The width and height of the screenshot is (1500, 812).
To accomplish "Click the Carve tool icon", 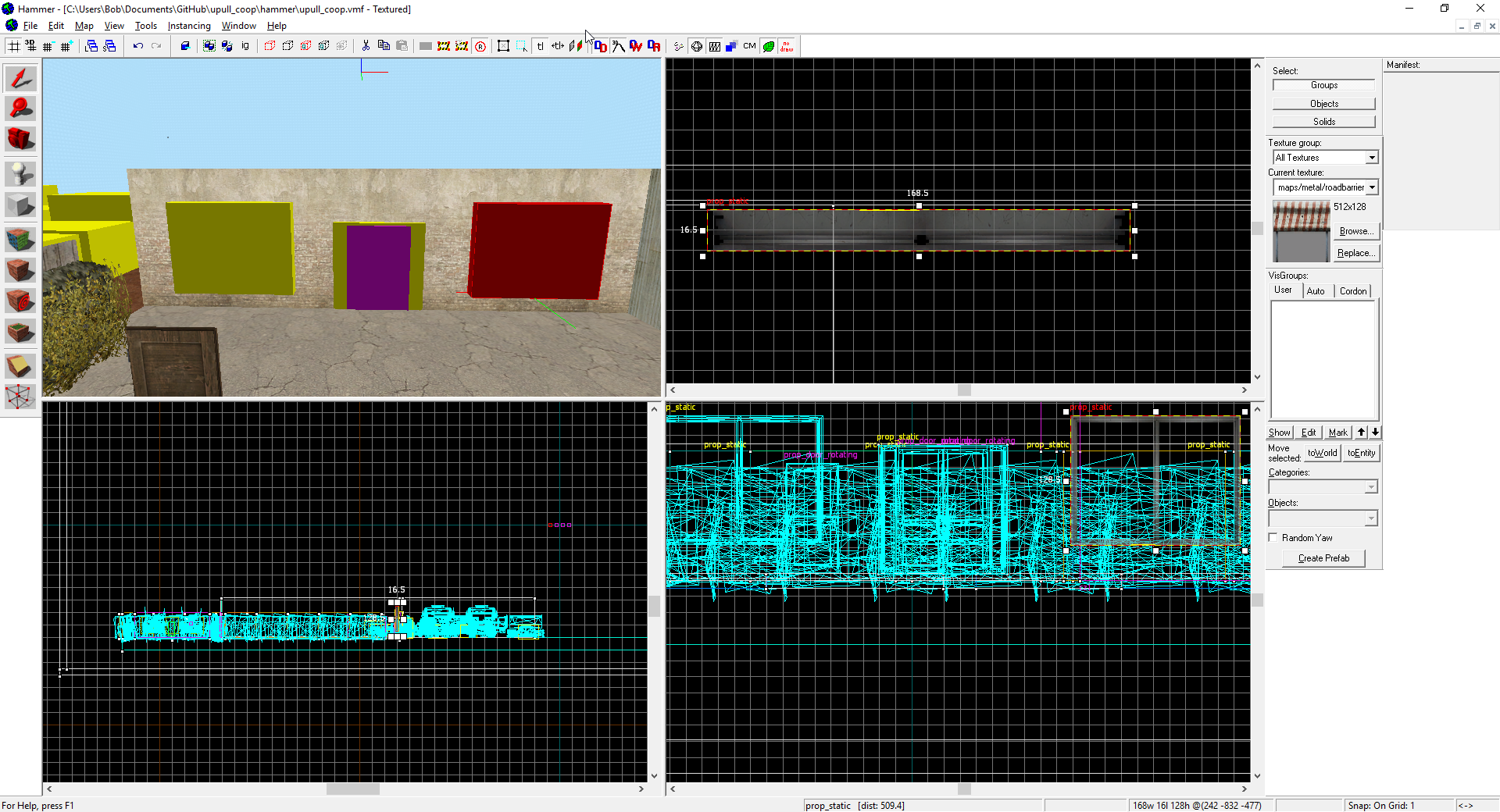I will [x=185, y=46].
